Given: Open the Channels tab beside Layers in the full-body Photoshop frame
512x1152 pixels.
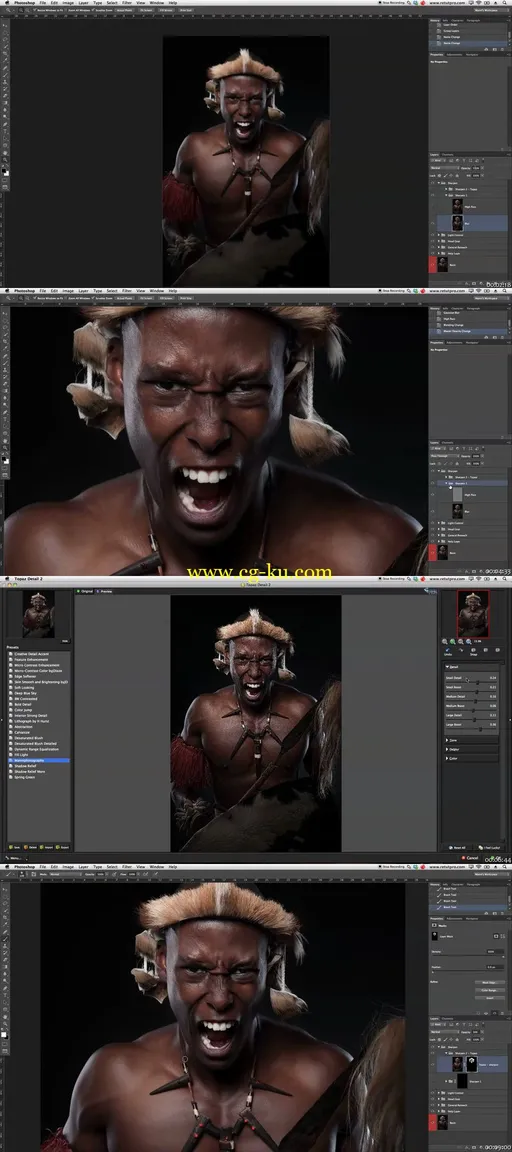Looking at the screenshot, I should [x=447, y=155].
